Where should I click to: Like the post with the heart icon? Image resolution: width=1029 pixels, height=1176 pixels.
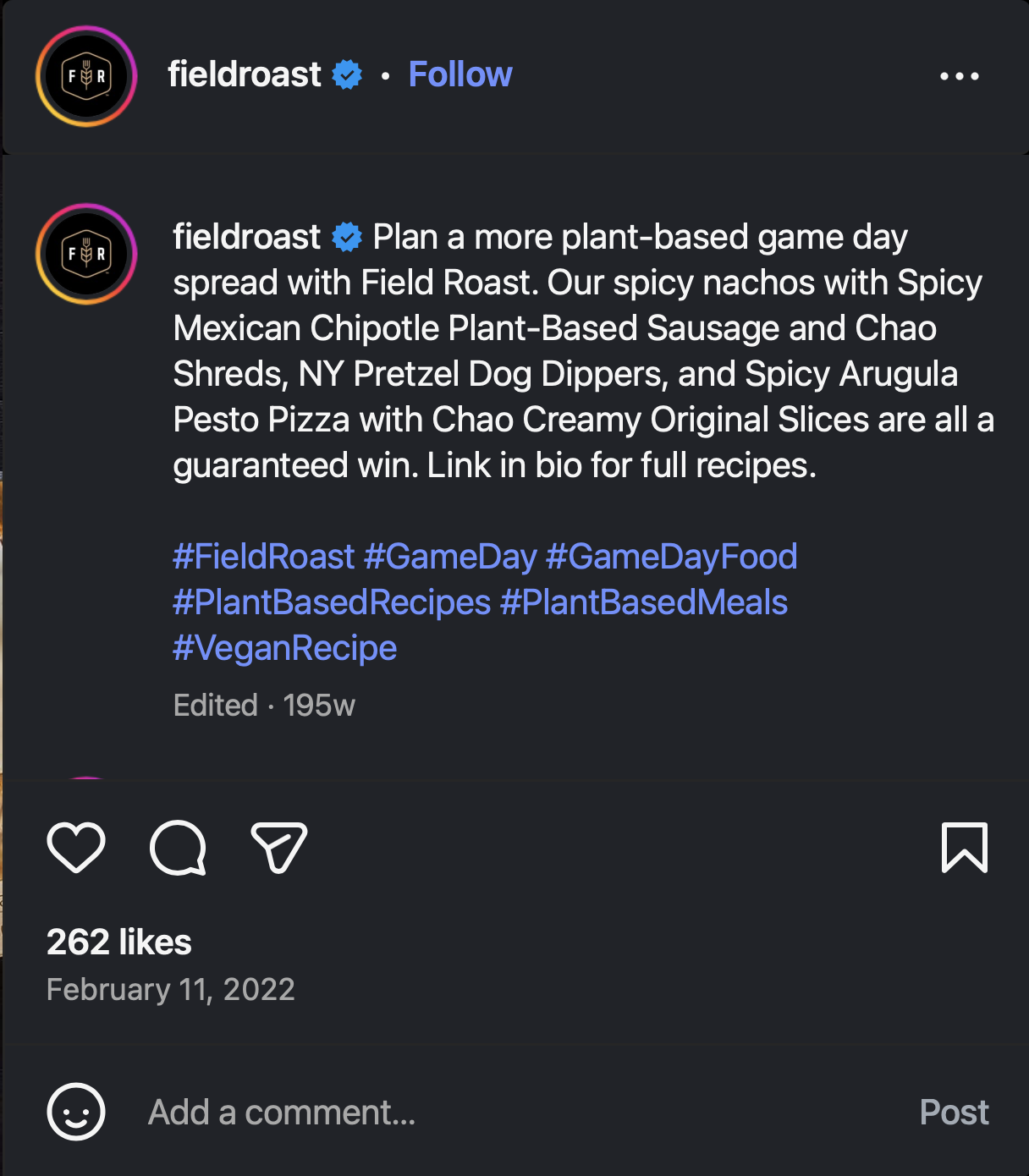76,847
